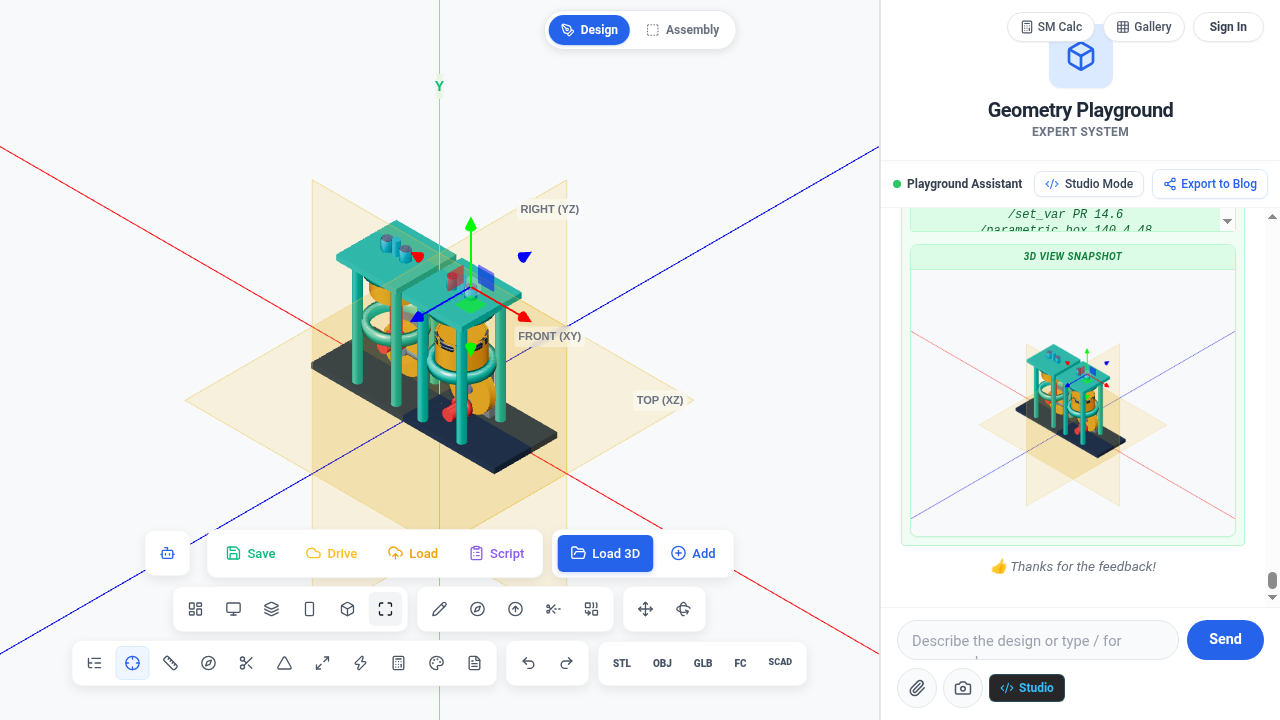Export model in SCAD format
Image resolution: width=1280 pixels, height=720 pixels.
[780, 662]
